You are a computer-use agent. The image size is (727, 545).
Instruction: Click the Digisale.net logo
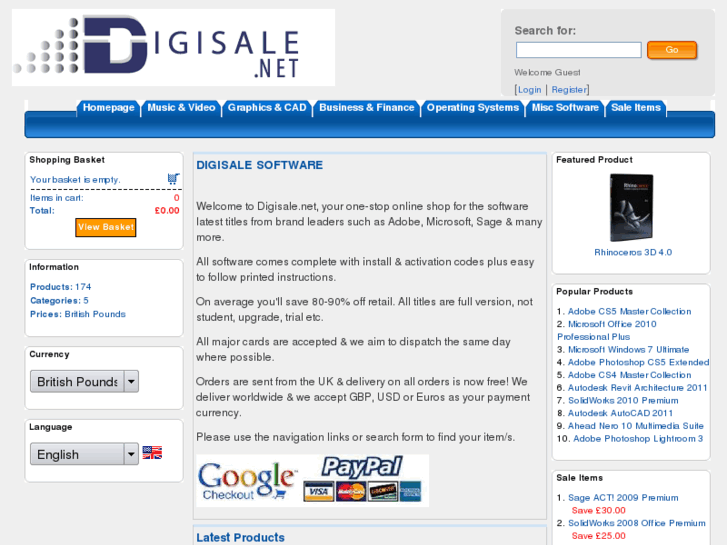[173, 47]
